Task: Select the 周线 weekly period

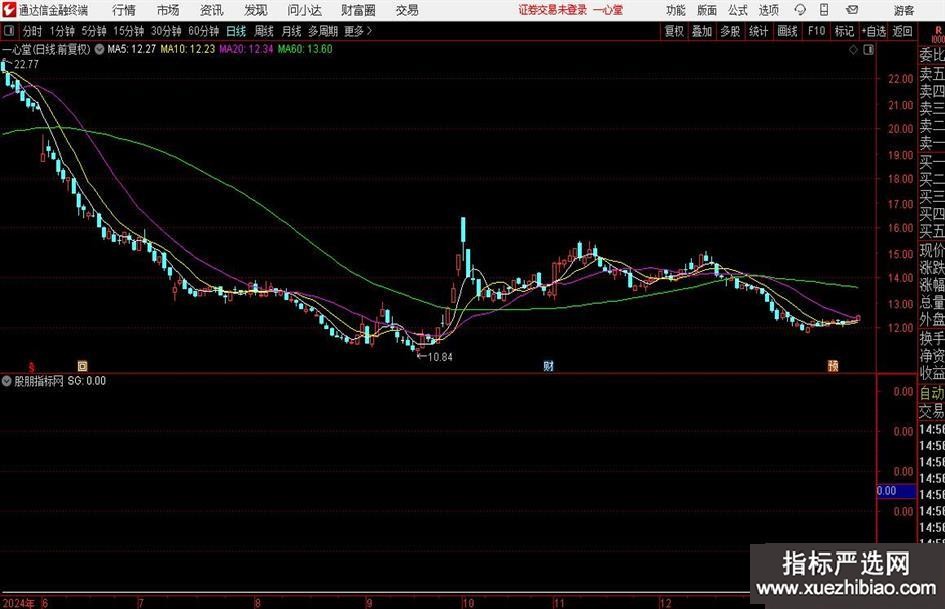Action: (x=264, y=31)
